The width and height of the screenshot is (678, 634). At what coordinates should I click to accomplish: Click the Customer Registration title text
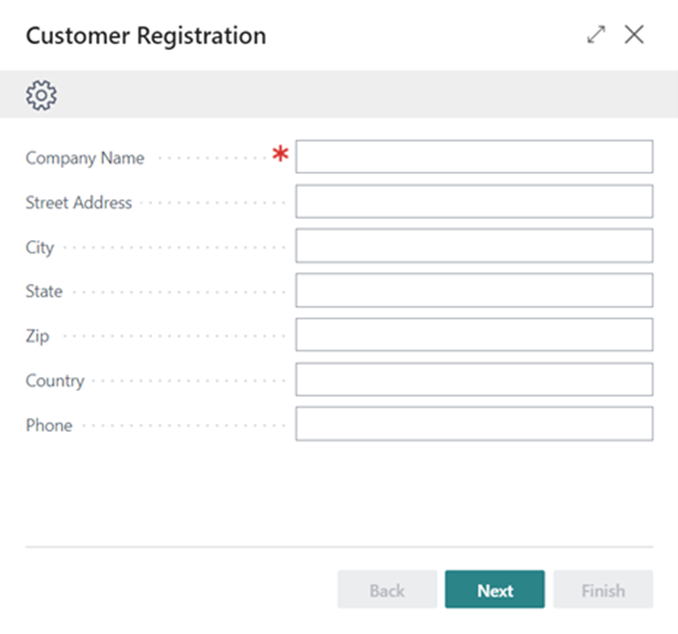(x=146, y=36)
